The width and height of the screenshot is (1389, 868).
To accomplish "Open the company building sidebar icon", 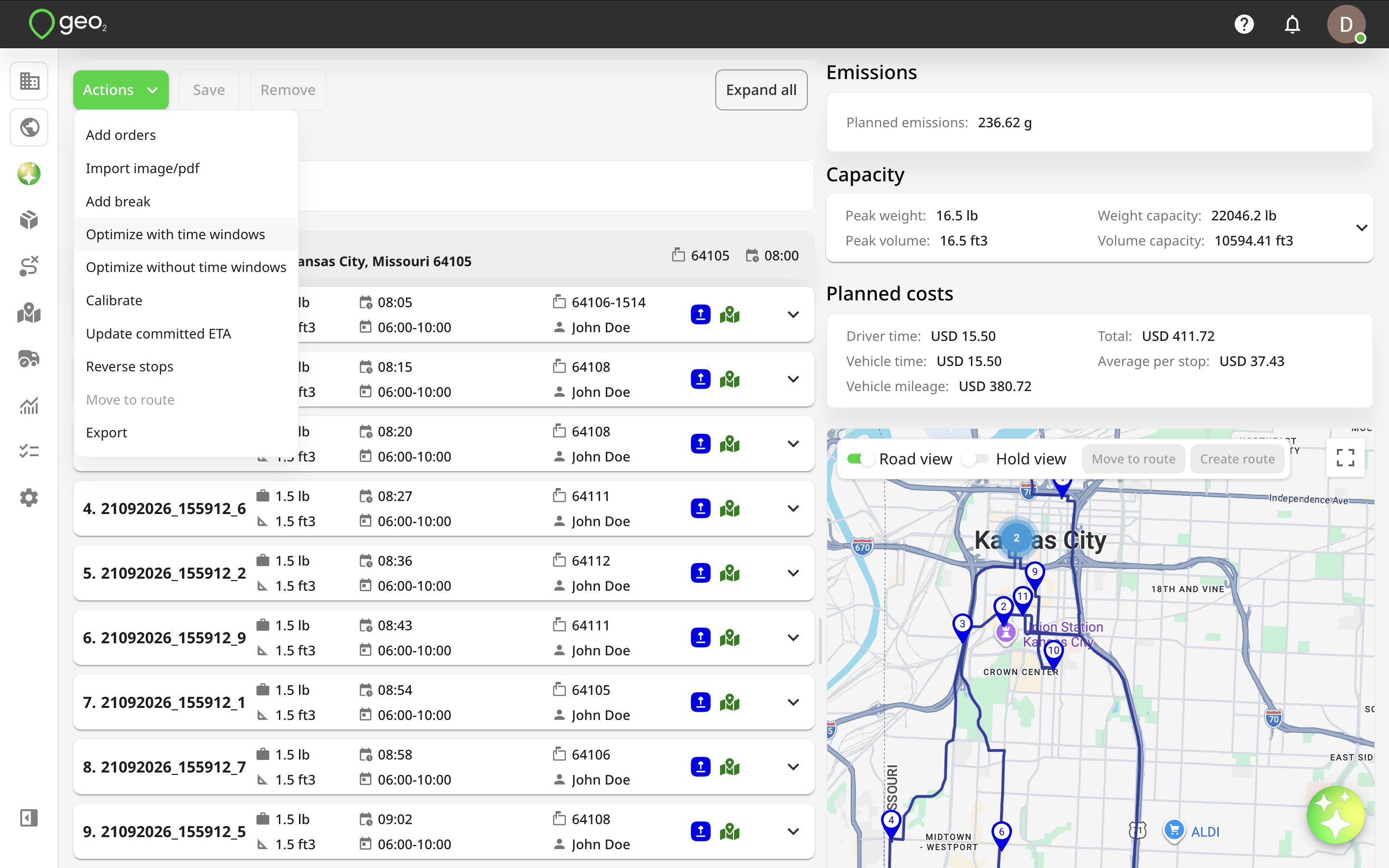I will (29, 81).
